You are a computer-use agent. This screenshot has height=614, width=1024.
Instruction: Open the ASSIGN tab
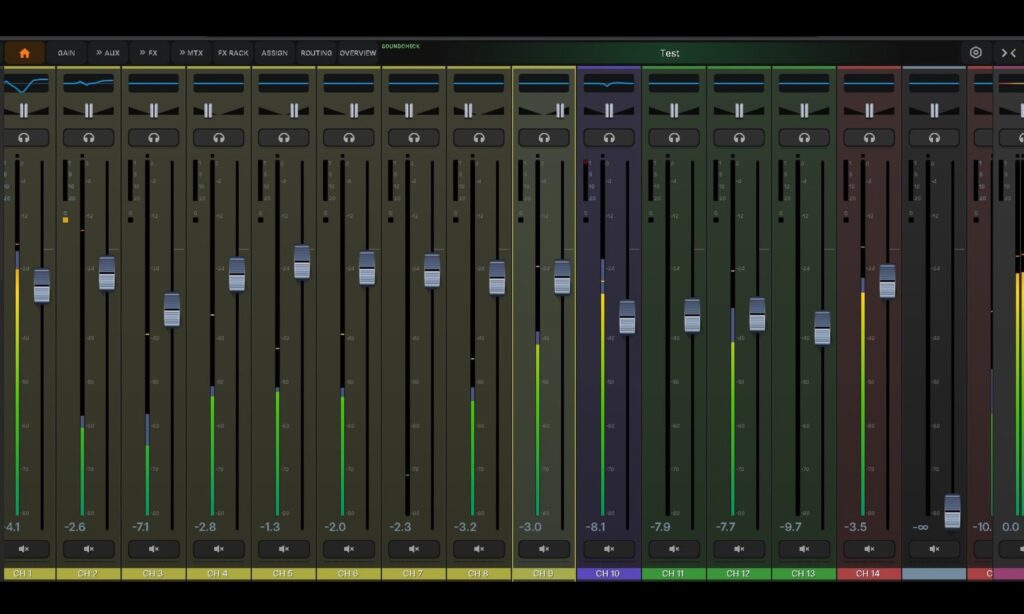274,53
